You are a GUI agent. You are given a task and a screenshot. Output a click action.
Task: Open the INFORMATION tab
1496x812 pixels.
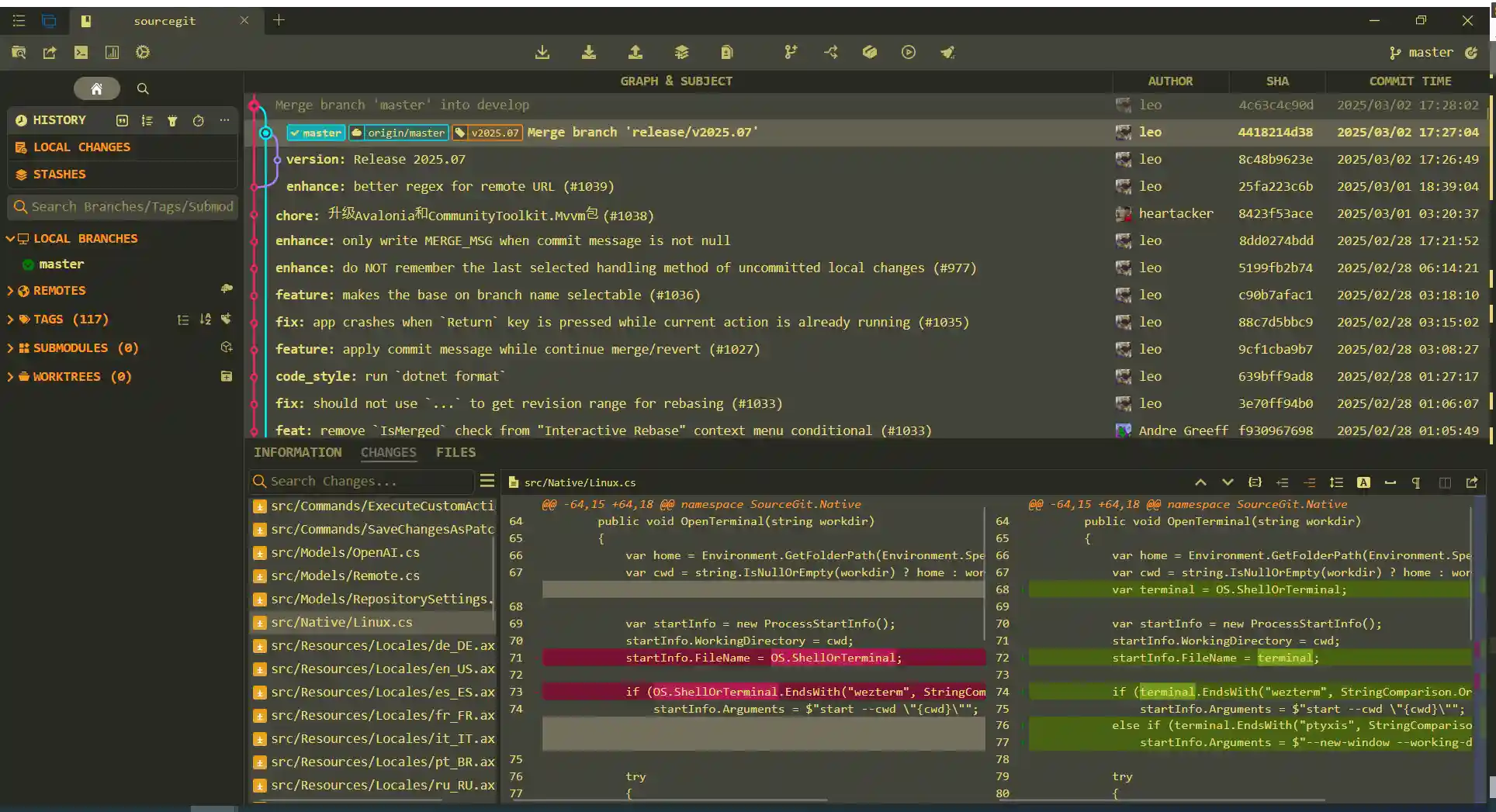click(x=297, y=452)
